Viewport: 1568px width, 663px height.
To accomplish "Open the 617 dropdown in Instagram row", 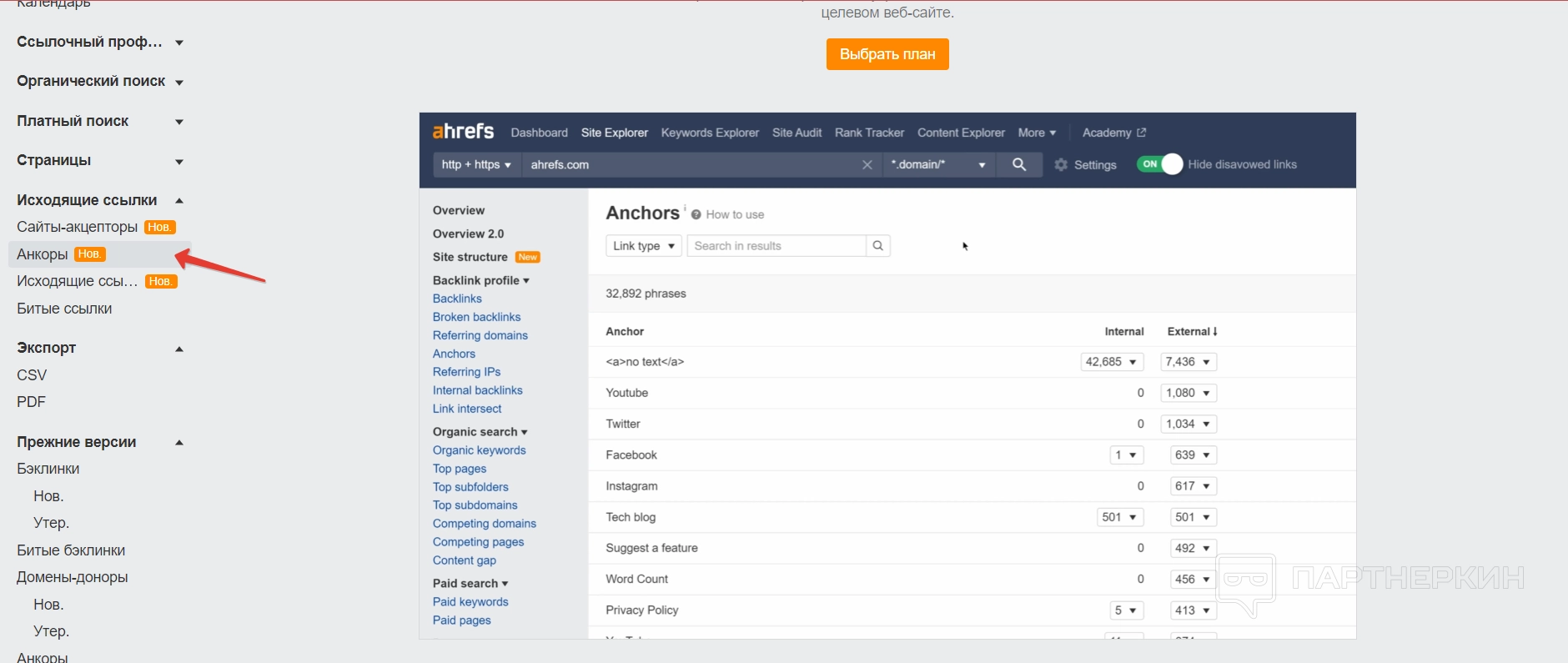I will (x=1194, y=486).
